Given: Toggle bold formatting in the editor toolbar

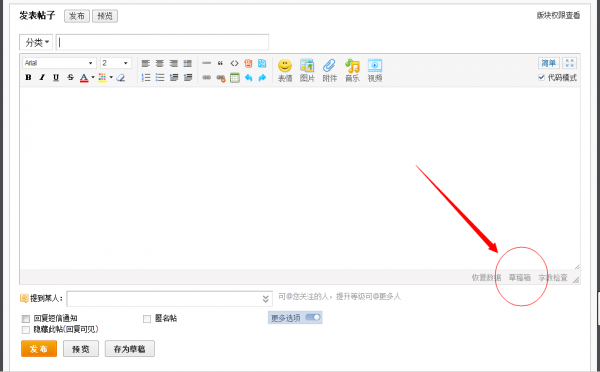Looking at the screenshot, I should (x=28, y=77).
